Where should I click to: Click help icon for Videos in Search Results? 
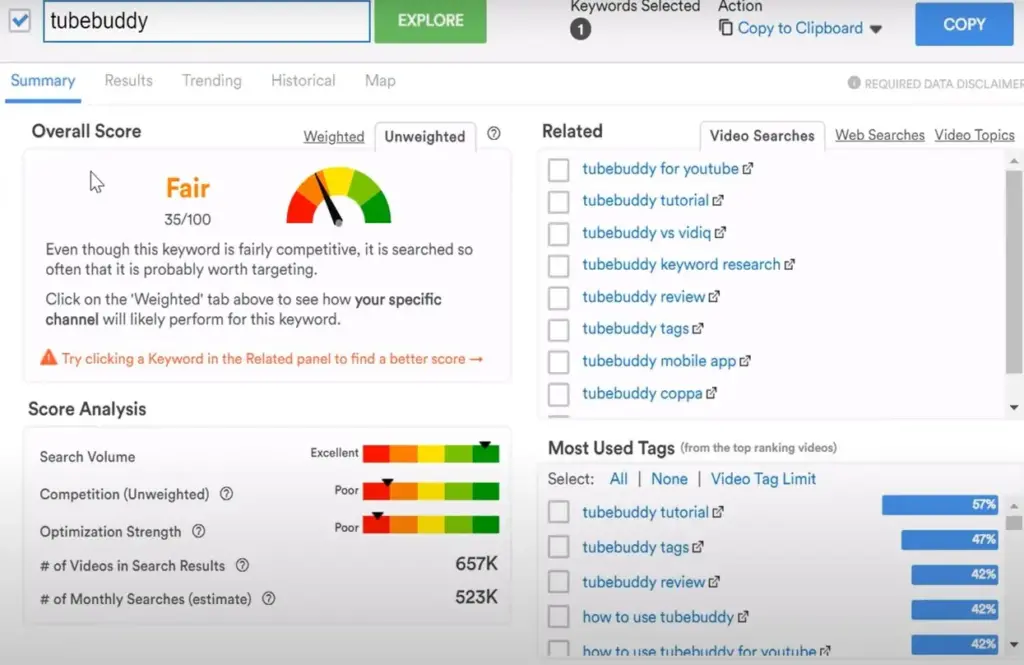coord(242,566)
